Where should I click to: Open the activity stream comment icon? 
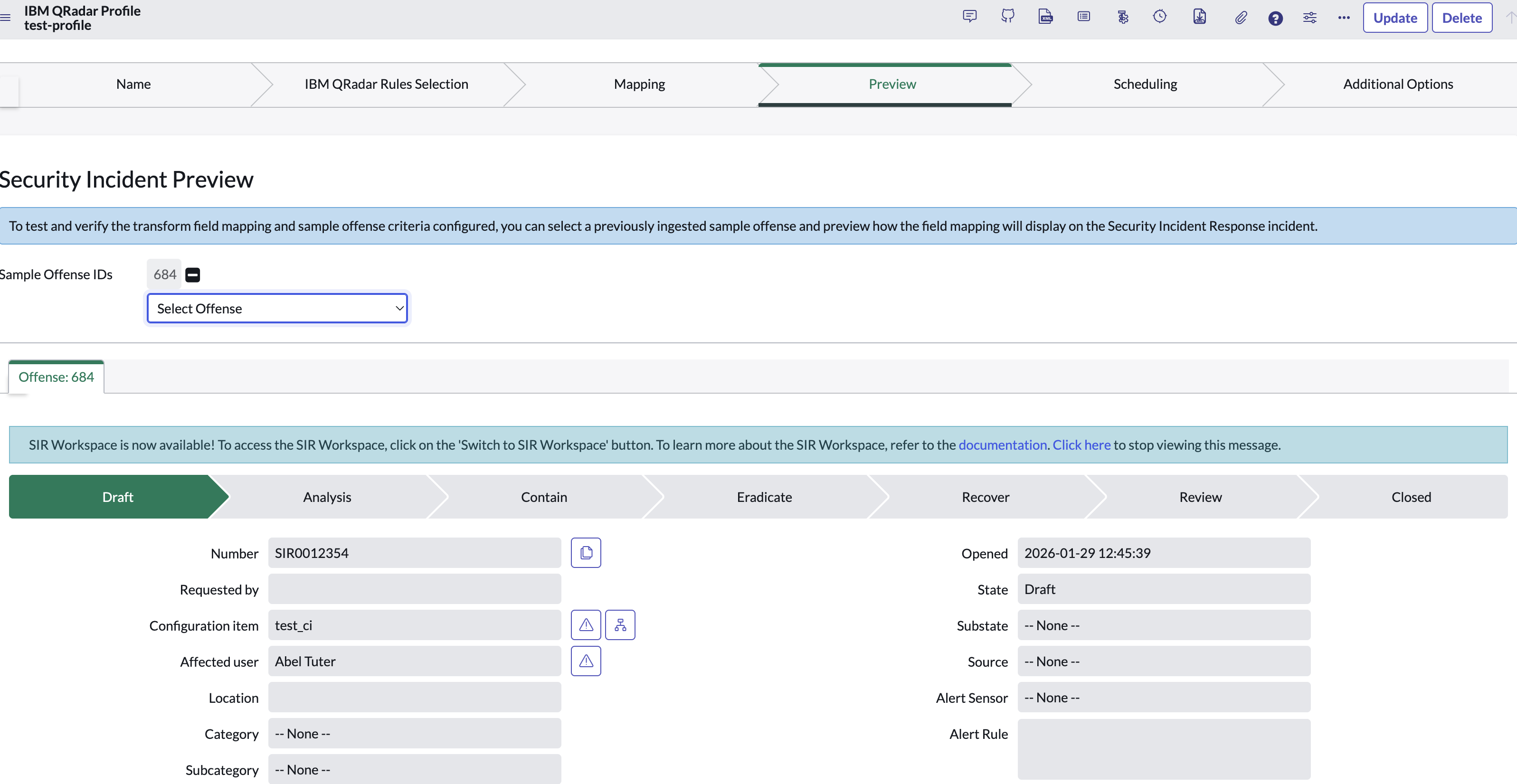(969, 17)
